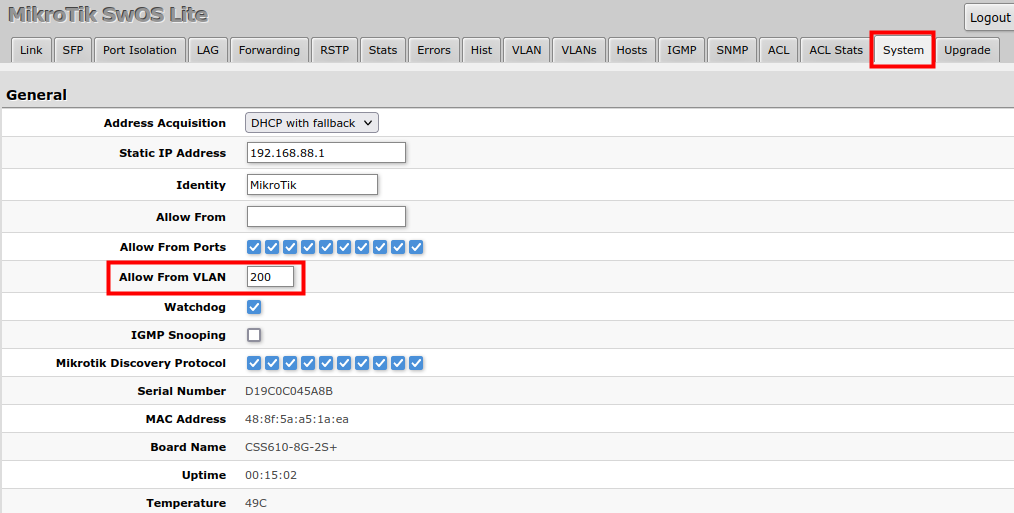
Task: Switch to the Hist tab
Action: [x=481, y=50]
